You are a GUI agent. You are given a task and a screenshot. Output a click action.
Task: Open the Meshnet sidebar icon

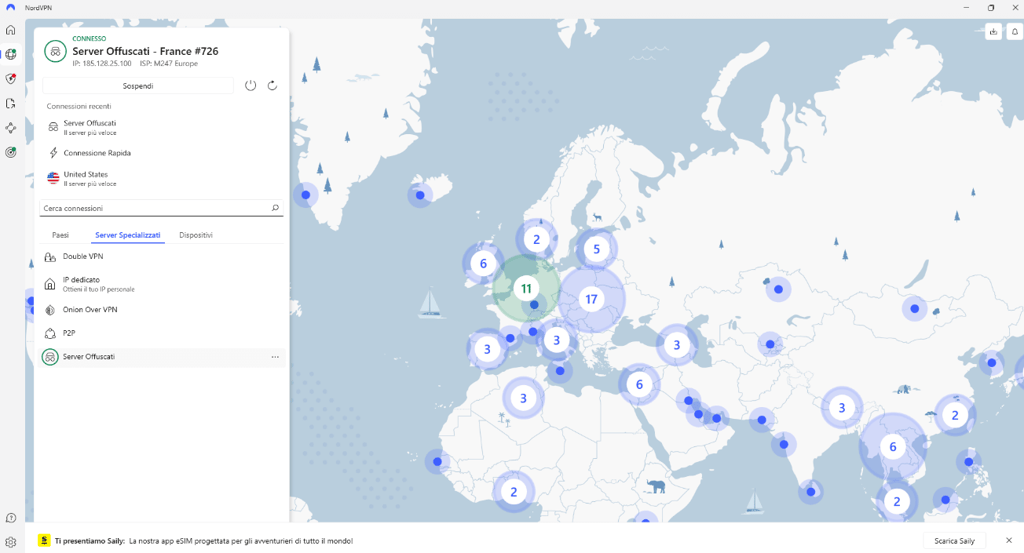point(10,128)
